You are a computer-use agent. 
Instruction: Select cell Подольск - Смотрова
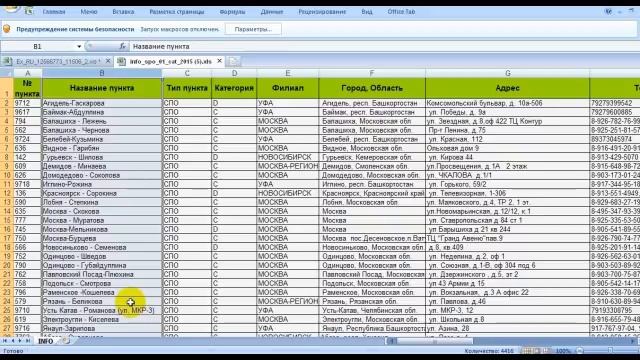(x=102, y=283)
